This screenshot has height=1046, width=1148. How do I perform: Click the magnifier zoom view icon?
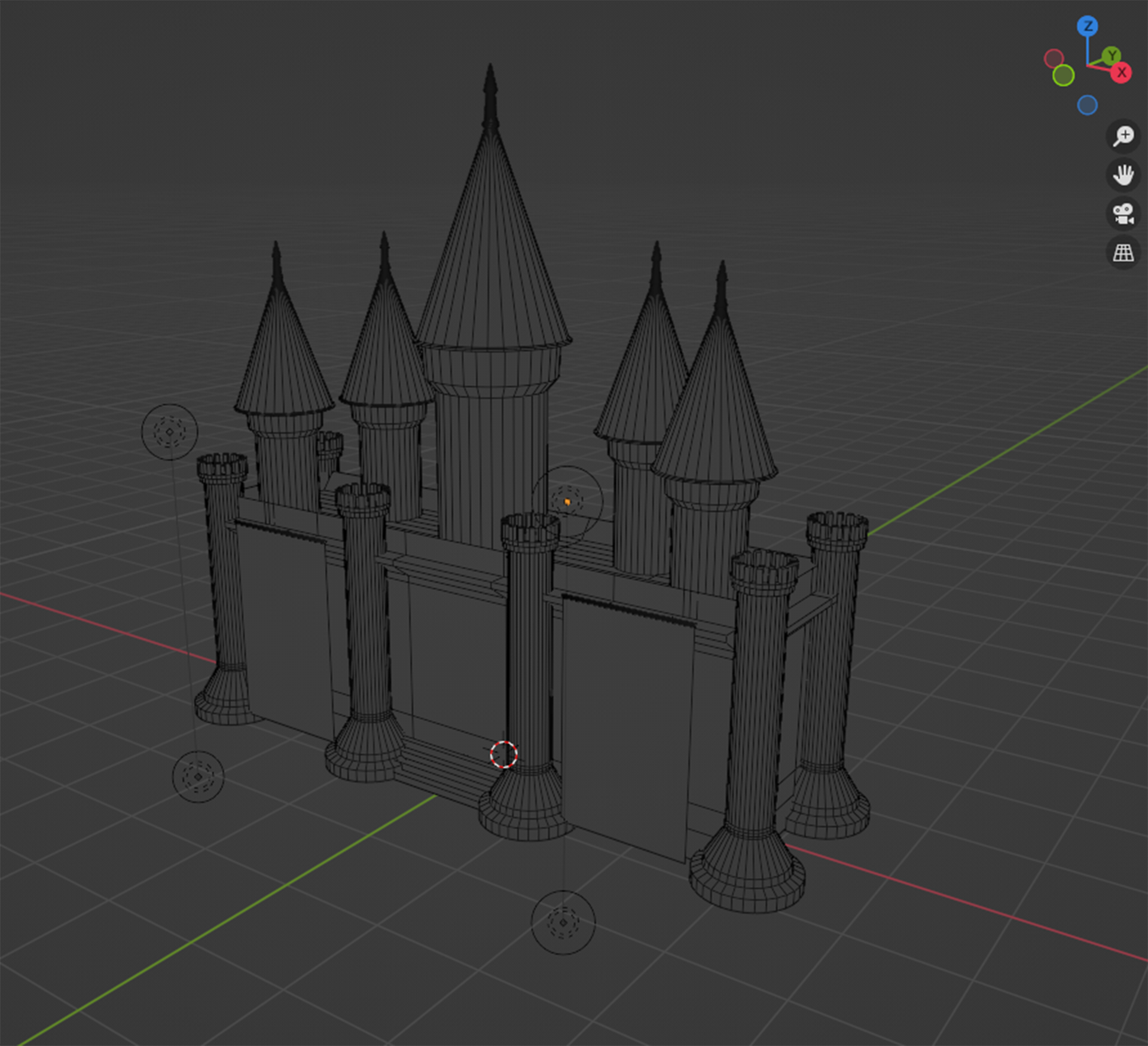pyautogui.click(x=1123, y=136)
